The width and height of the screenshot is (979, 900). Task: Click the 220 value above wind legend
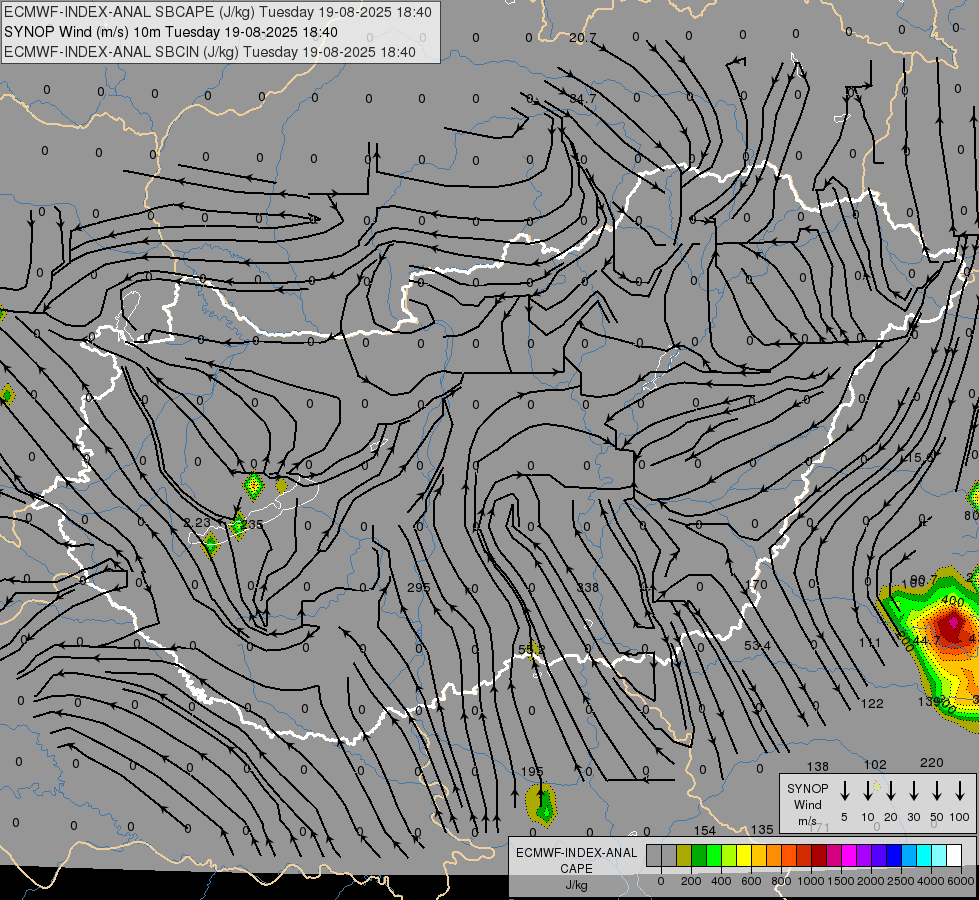click(932, 762)
